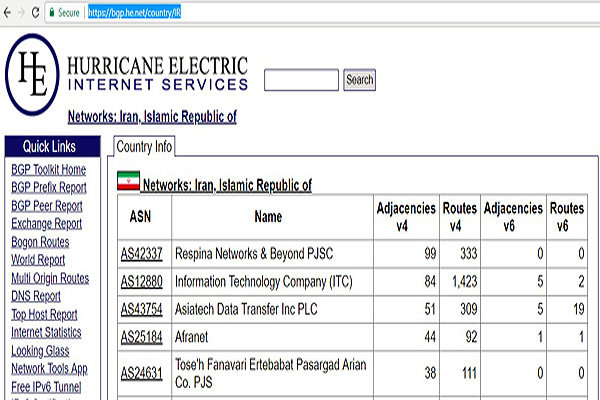Click the Search button
600x400 pixels.
tap(359, 80)
